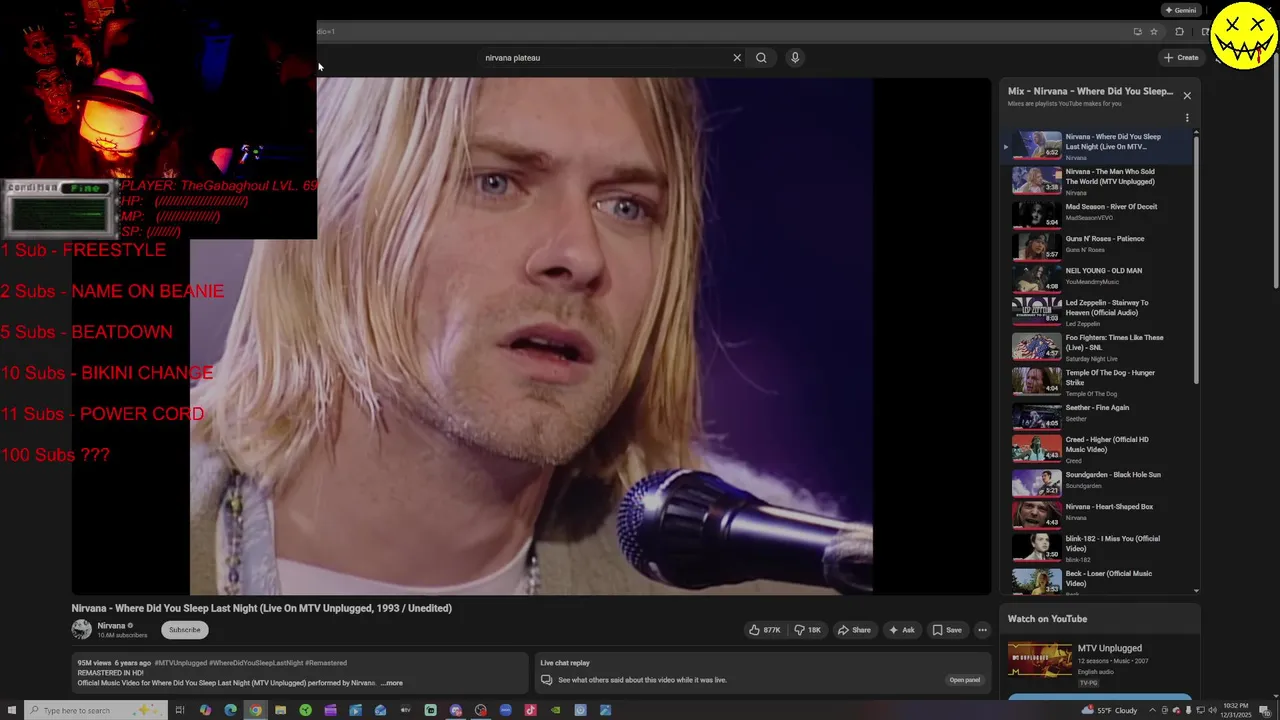The width and height of the screenshot is (1280, 720).
Task: Click the #MTVUnplugged hashtag
Action: pos(180,663)
